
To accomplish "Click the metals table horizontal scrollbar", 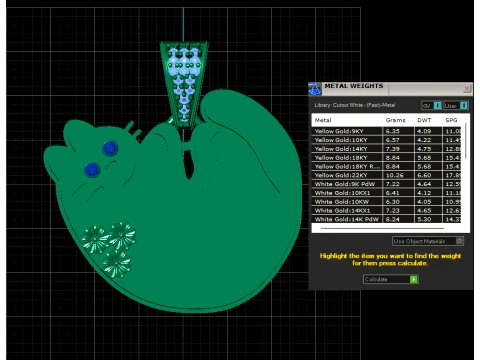I will coord(382,228).
